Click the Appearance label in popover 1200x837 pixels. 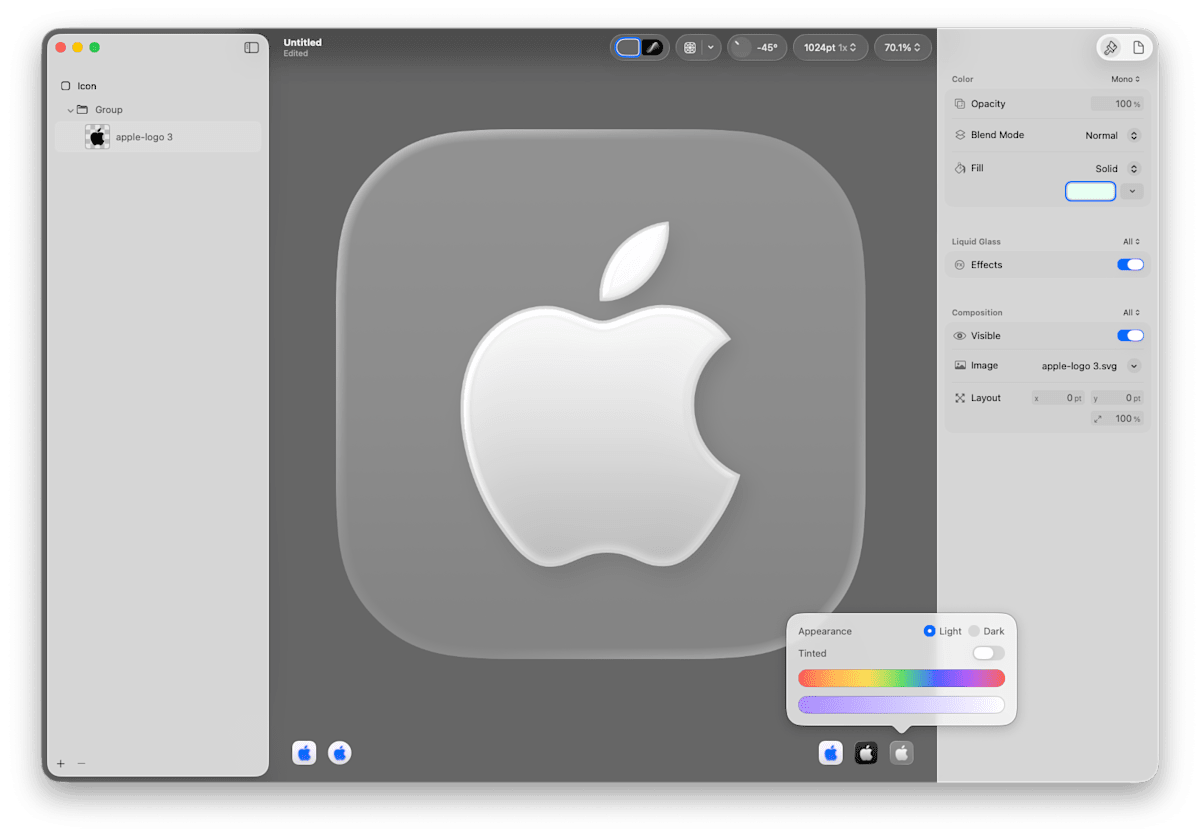pos(825,631)
